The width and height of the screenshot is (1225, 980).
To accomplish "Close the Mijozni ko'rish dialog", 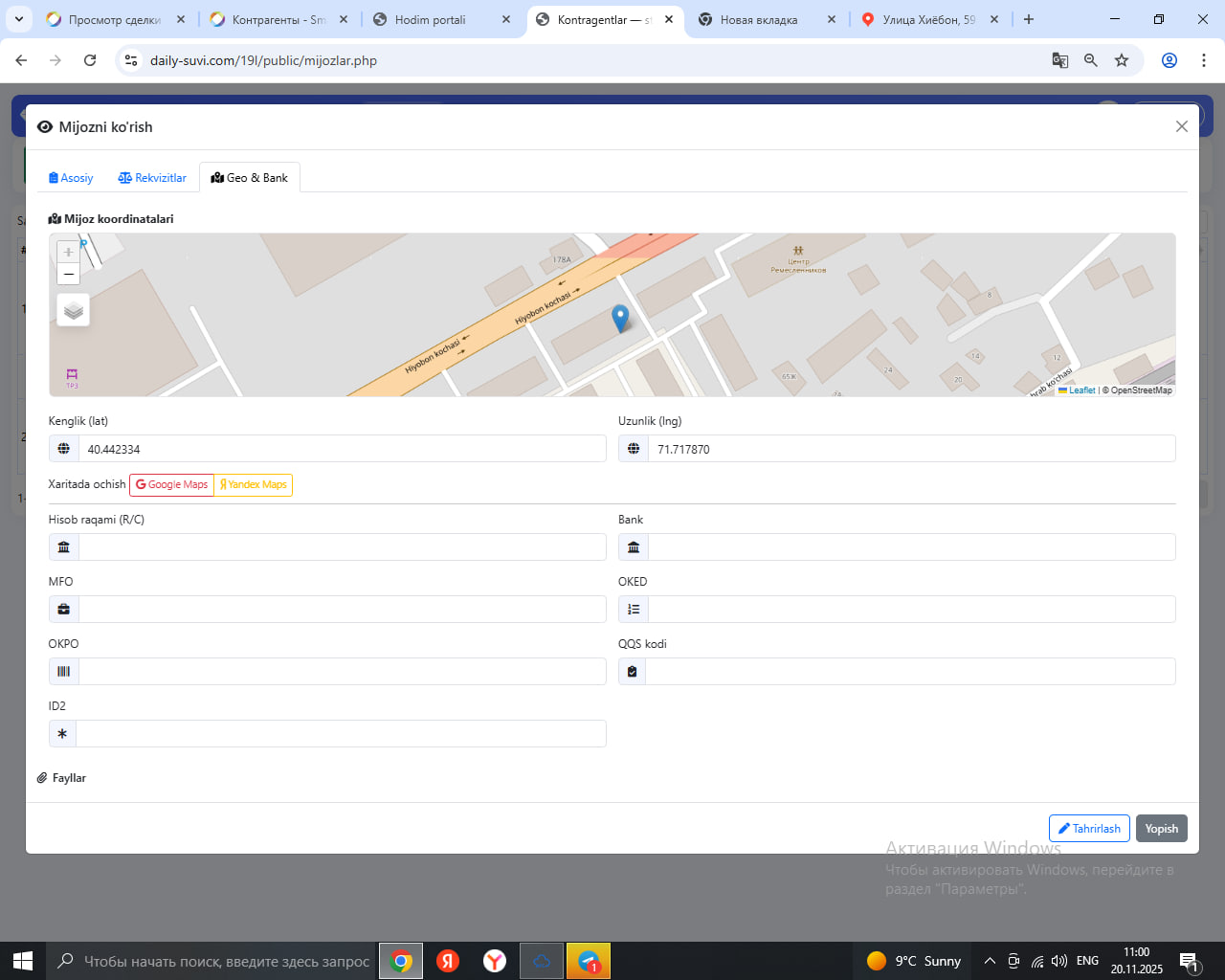I will point(1181,126).
